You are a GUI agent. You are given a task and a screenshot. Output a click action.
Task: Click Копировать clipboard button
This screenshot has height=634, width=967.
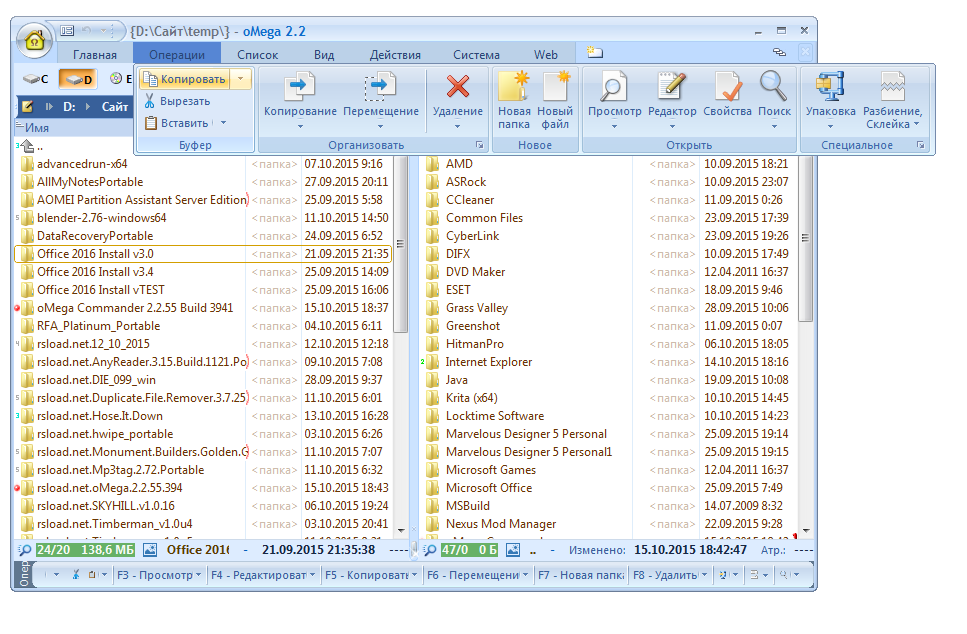185,79
